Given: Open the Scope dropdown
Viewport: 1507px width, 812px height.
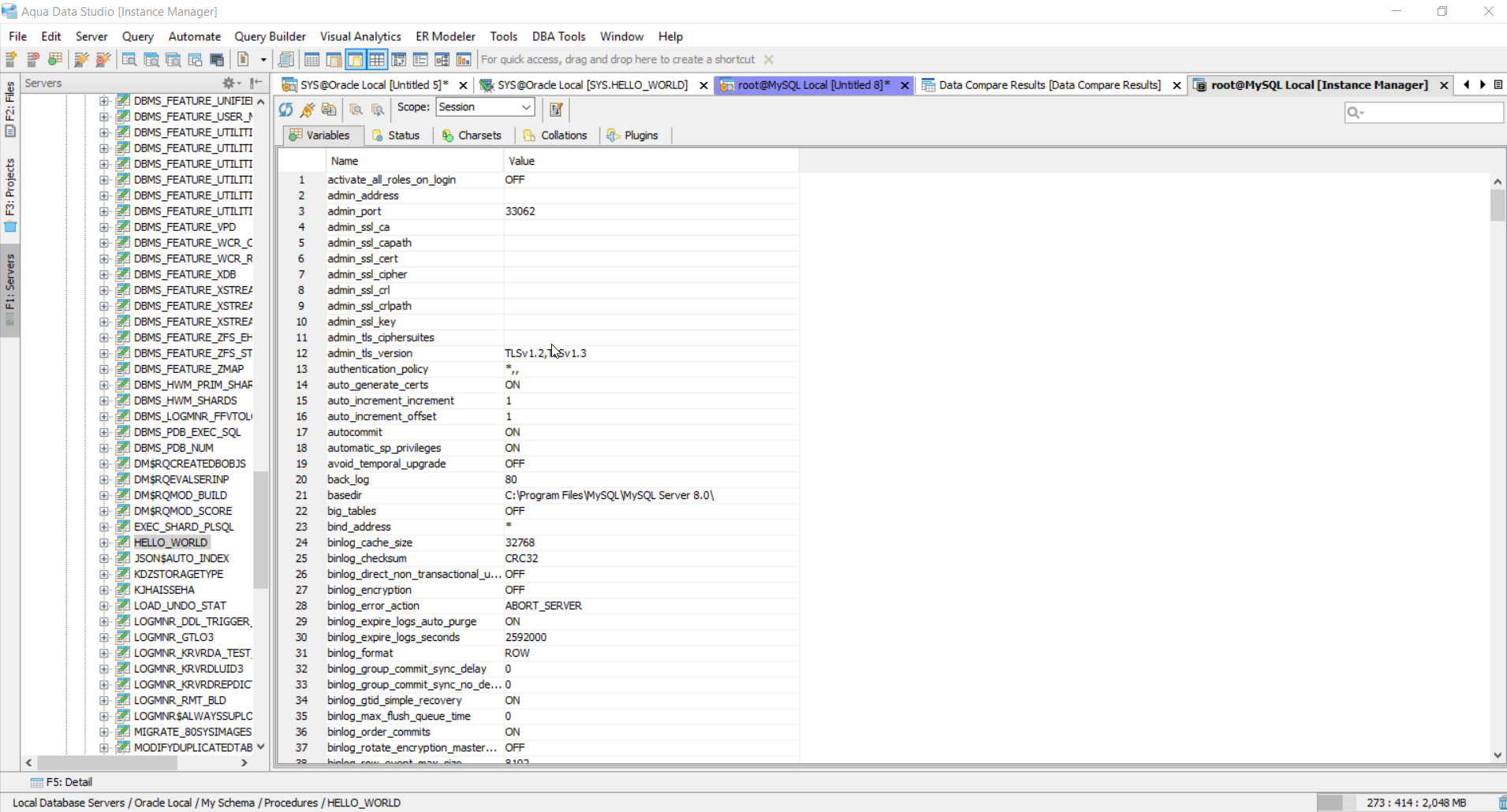Looking at the screenshot, I should coord(525,107).
